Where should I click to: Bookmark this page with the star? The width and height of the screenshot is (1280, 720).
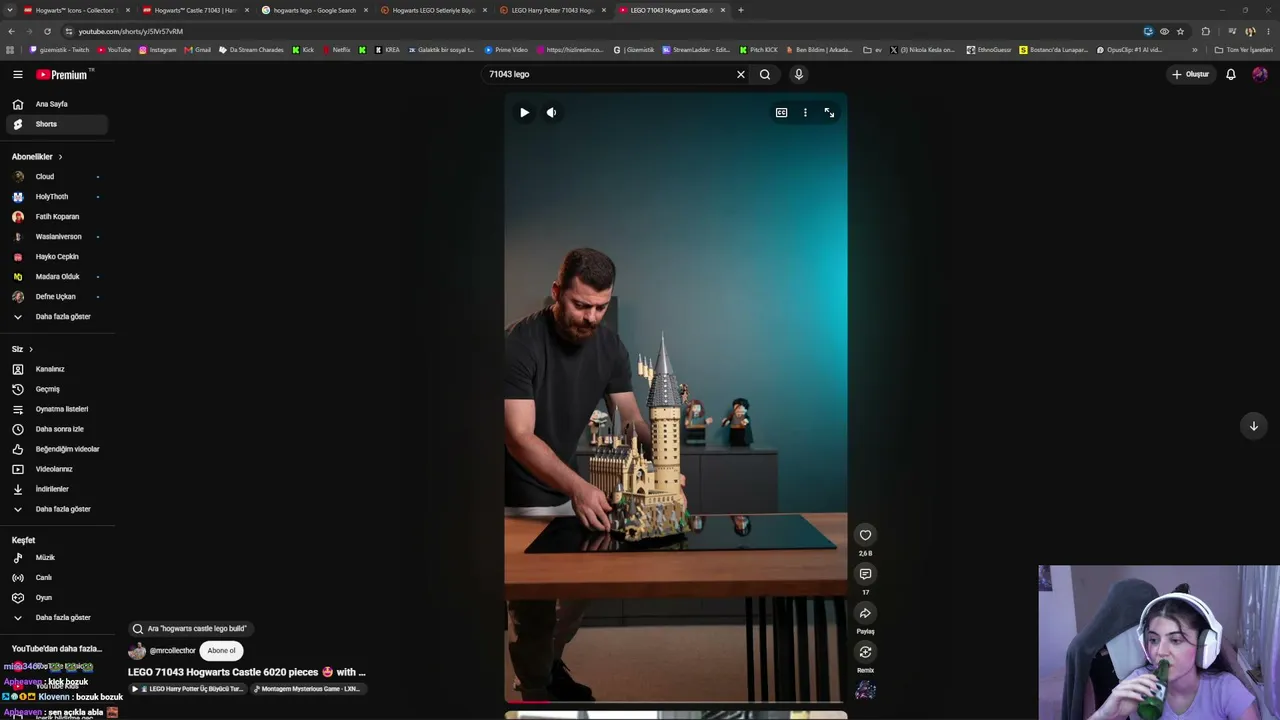coord(1180,31)
